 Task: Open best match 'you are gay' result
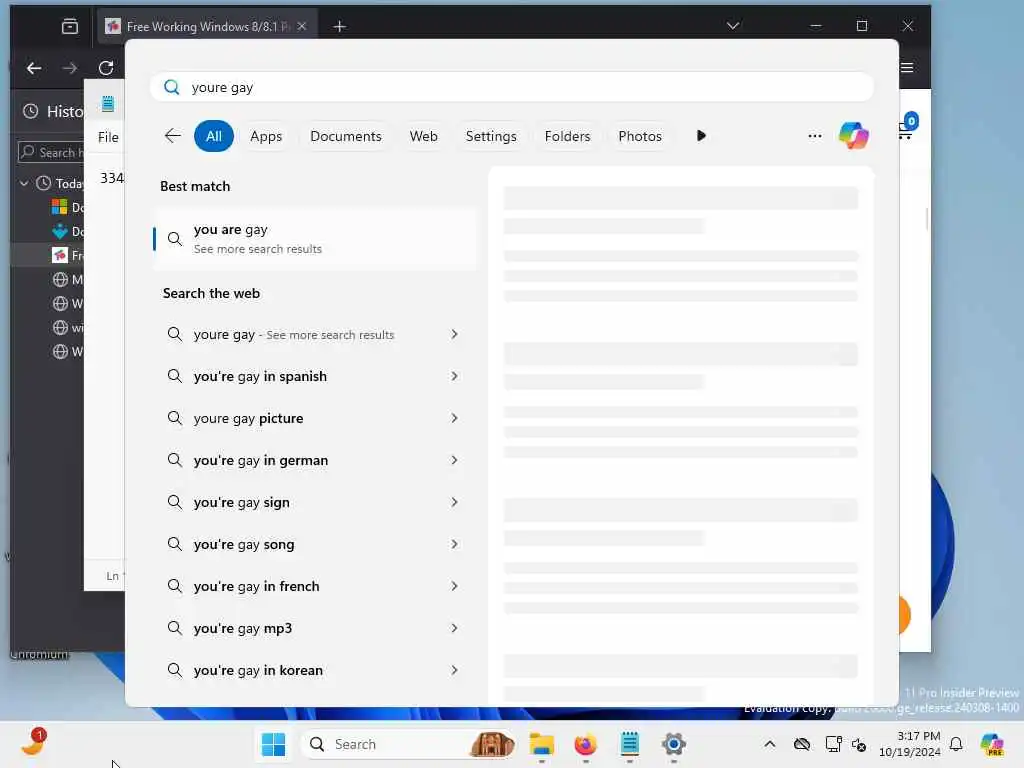click(316, 239)
